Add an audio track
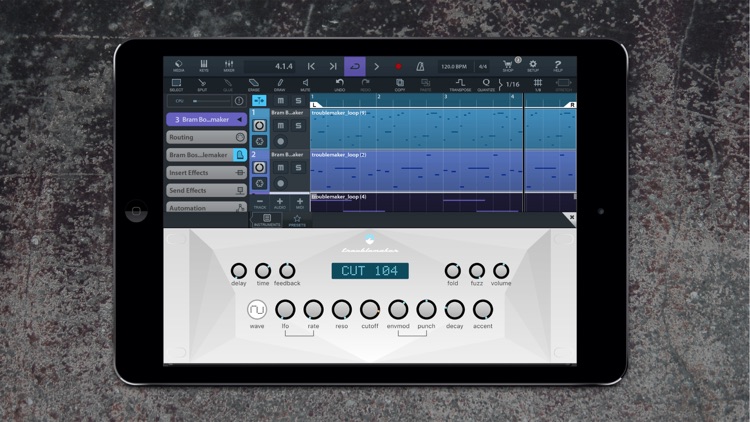 [280, 203]
